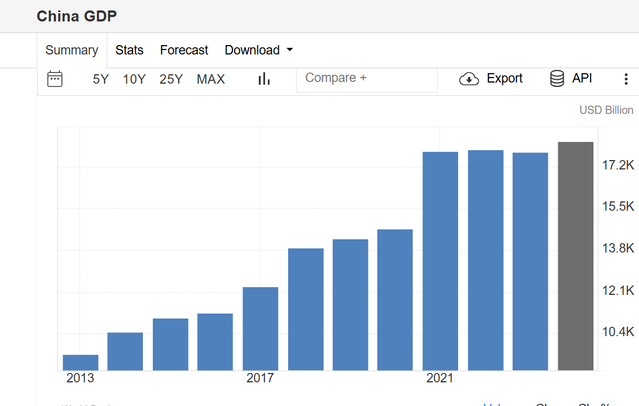Click the 2013 blue GDP bar
Screen dimensions: 639x406
pos(80,362)
